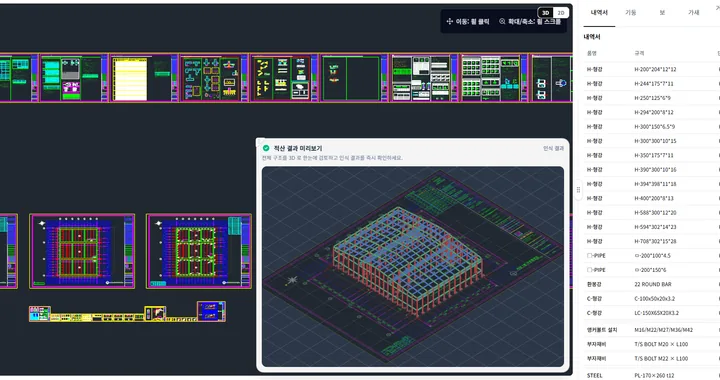Select row H-244*175*7*11

tap(652, 84)
